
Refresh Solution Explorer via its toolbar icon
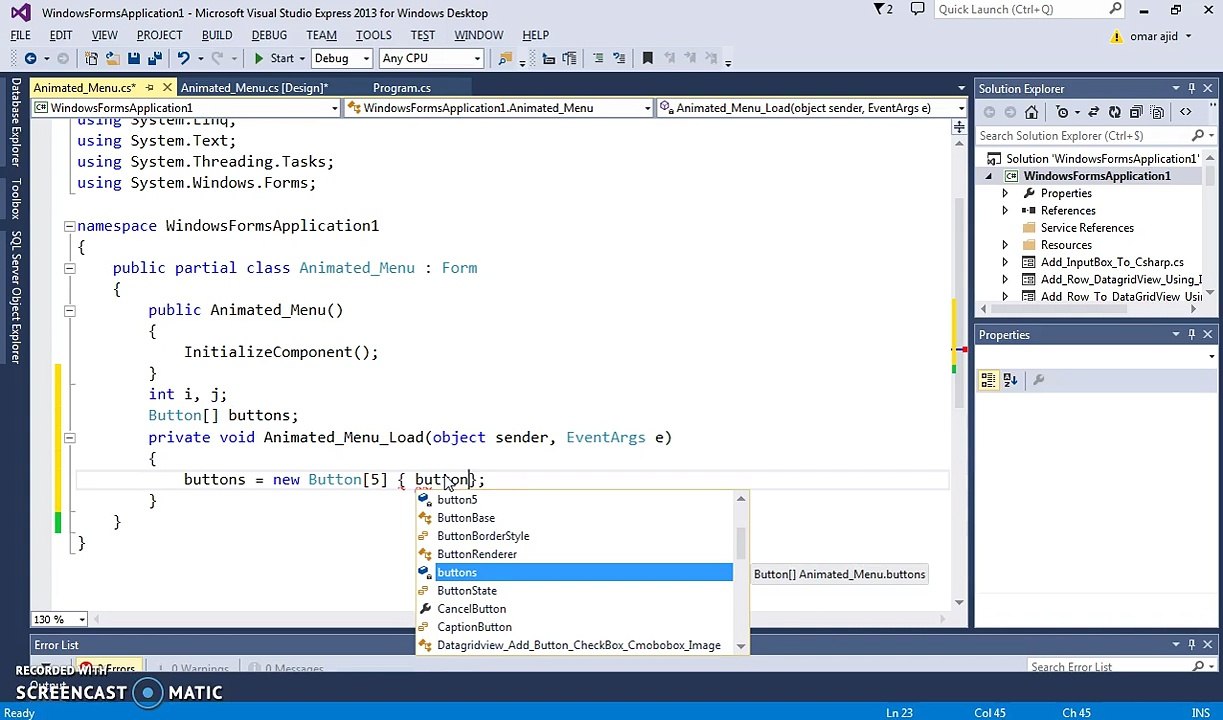coord(1115,112)
